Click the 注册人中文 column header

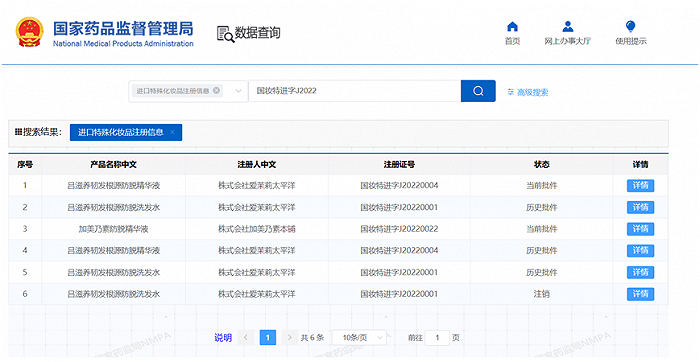click(x=257, y=165)
